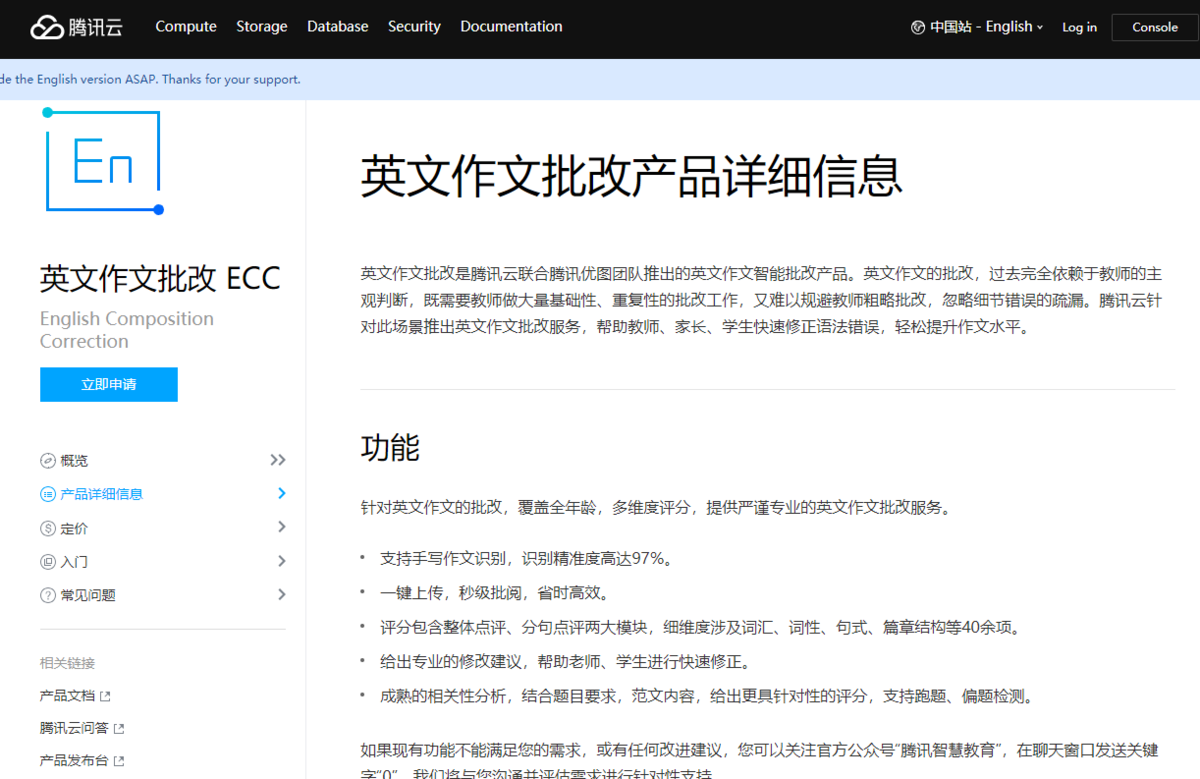Click the Tencent Cloud logo

click(x=76, y=27)
